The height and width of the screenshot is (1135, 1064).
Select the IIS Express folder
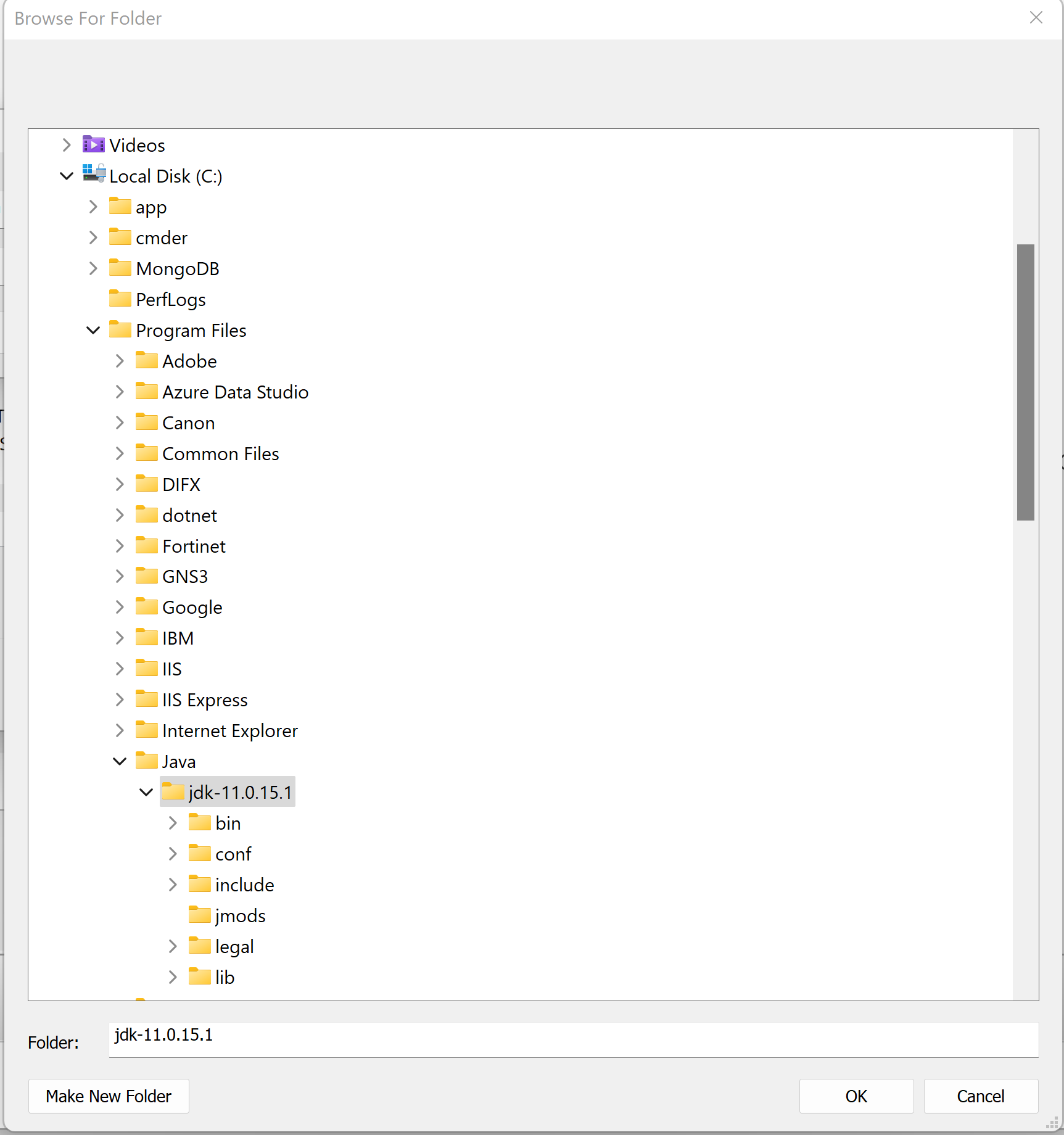204,700
